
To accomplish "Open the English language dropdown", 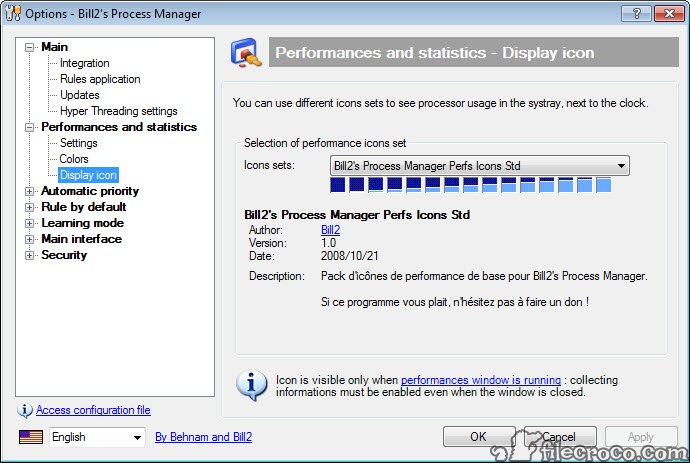I will (97, 437).
